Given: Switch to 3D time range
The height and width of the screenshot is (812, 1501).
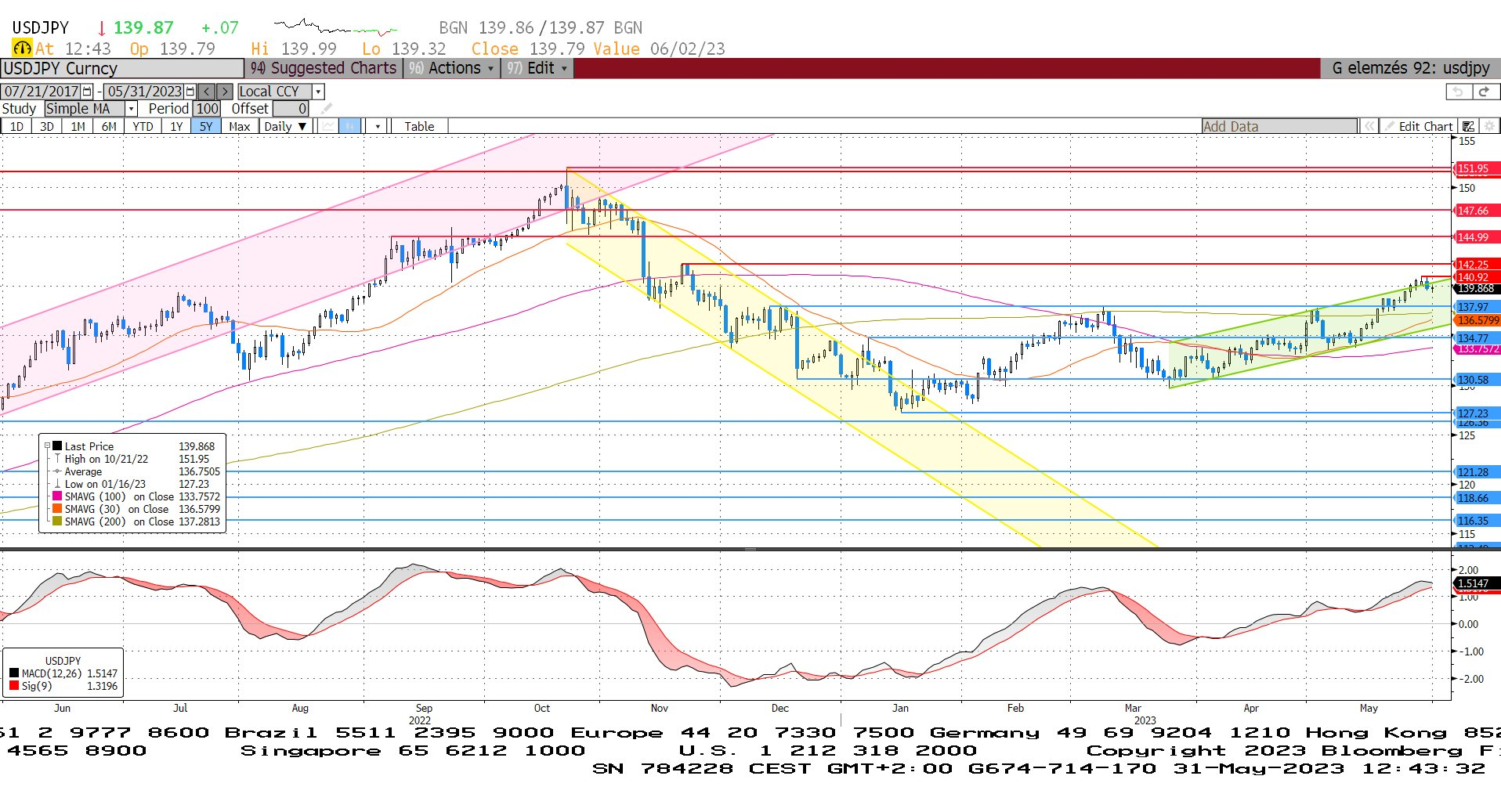Looking at the screenshot, I should point(47,126).
